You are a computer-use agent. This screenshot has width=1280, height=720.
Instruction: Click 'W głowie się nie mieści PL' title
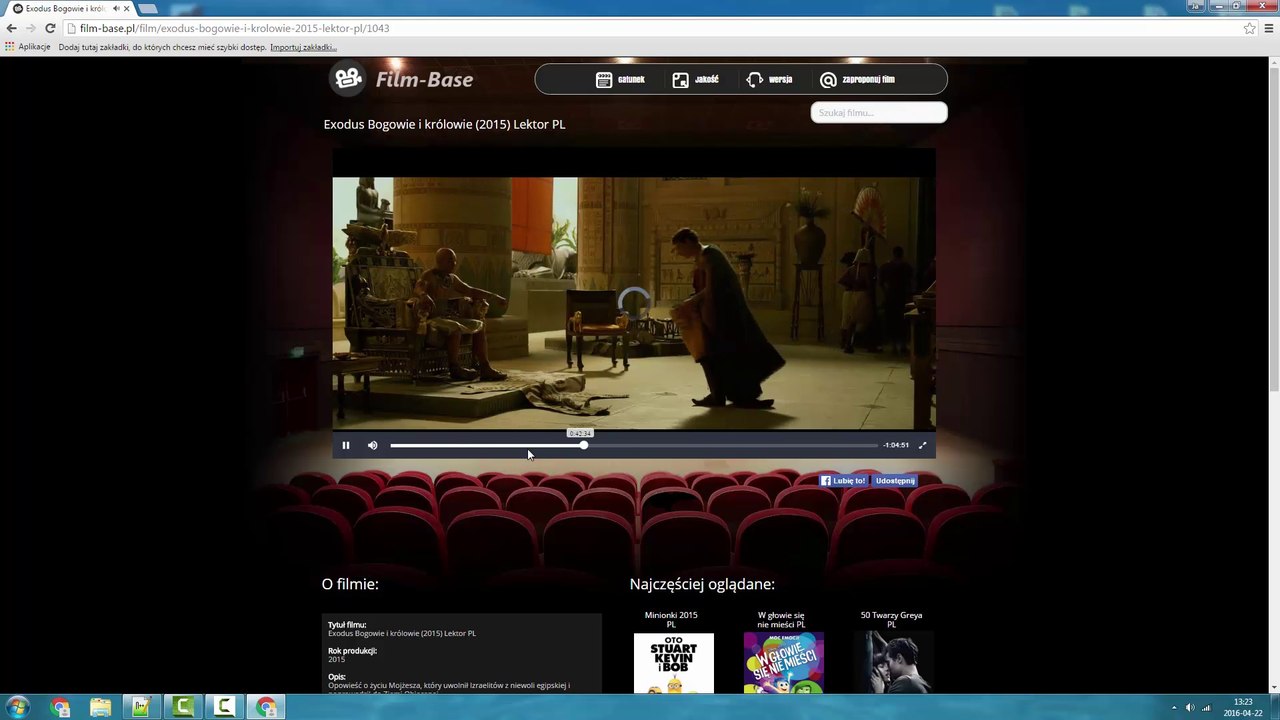pos(781,620)
